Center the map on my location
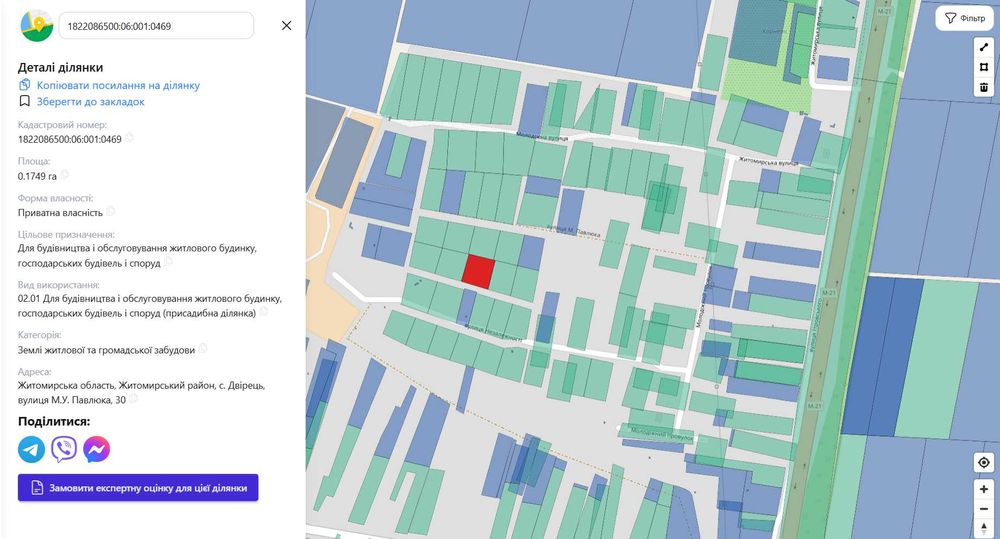The width and height of the screenshot is (1000, 539). pos(984,462)
